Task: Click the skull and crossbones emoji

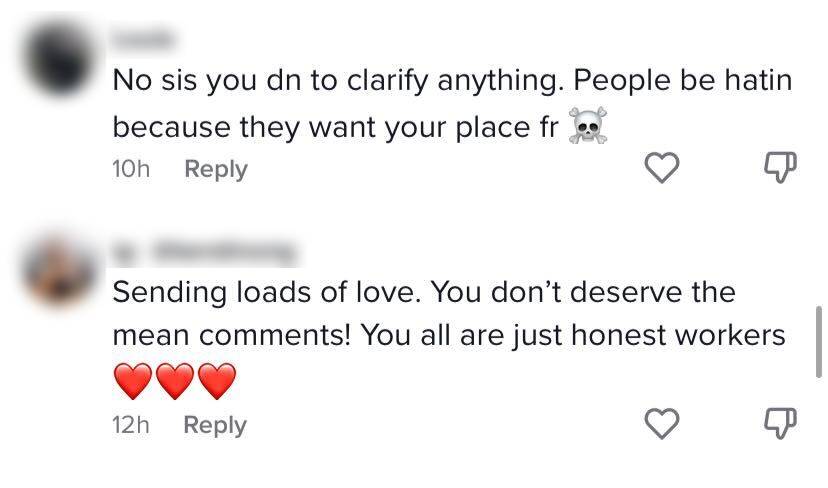Action: click(588, 128)
